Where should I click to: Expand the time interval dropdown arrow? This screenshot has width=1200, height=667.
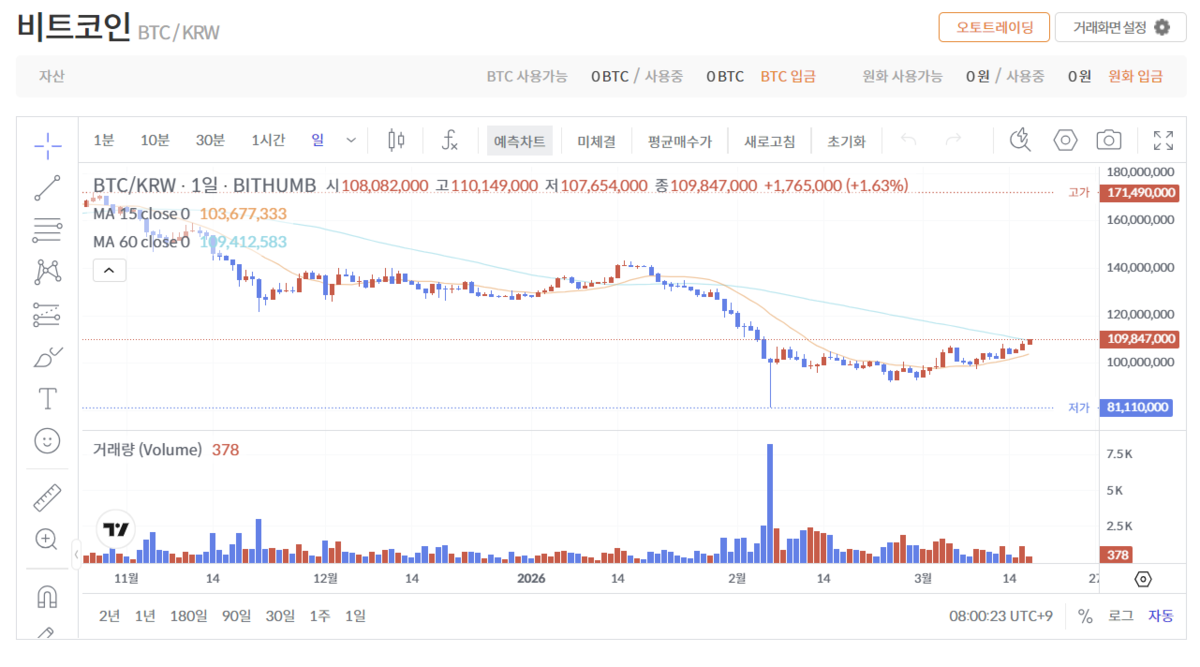(351, 140)
